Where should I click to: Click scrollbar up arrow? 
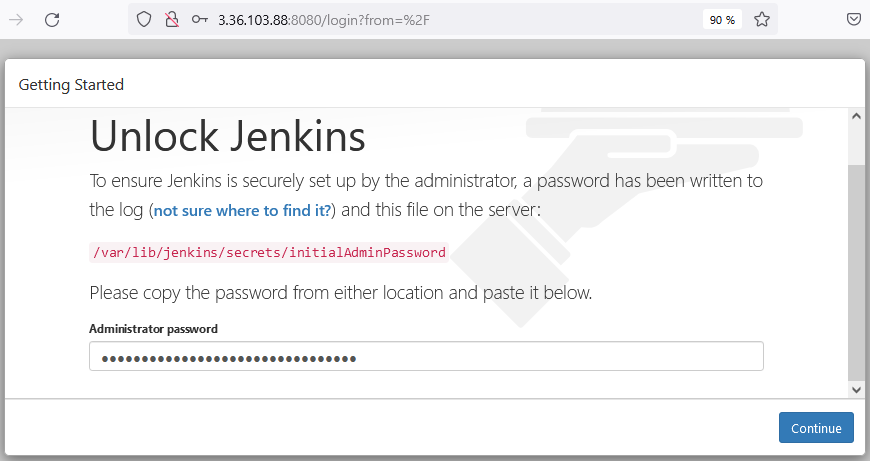(x=856, y=116)
